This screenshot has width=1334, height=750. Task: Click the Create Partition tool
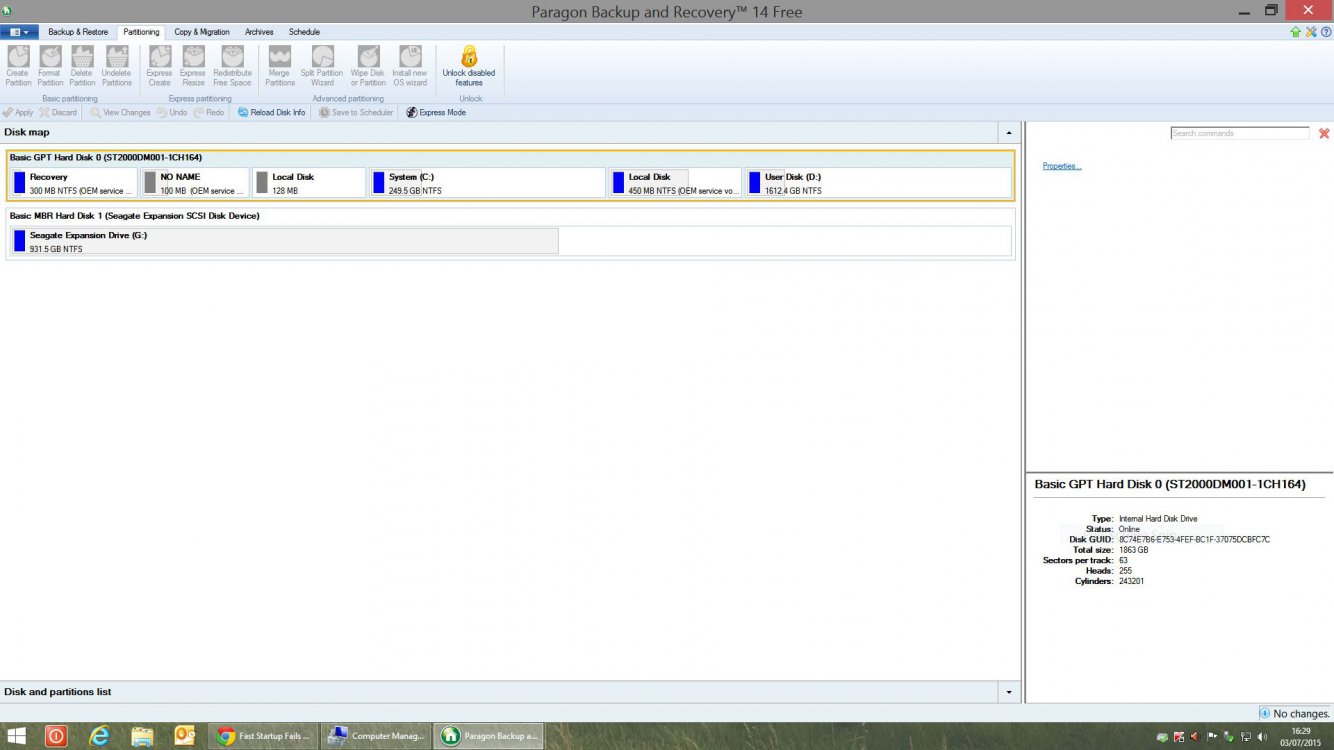click(x=18, y=66)
